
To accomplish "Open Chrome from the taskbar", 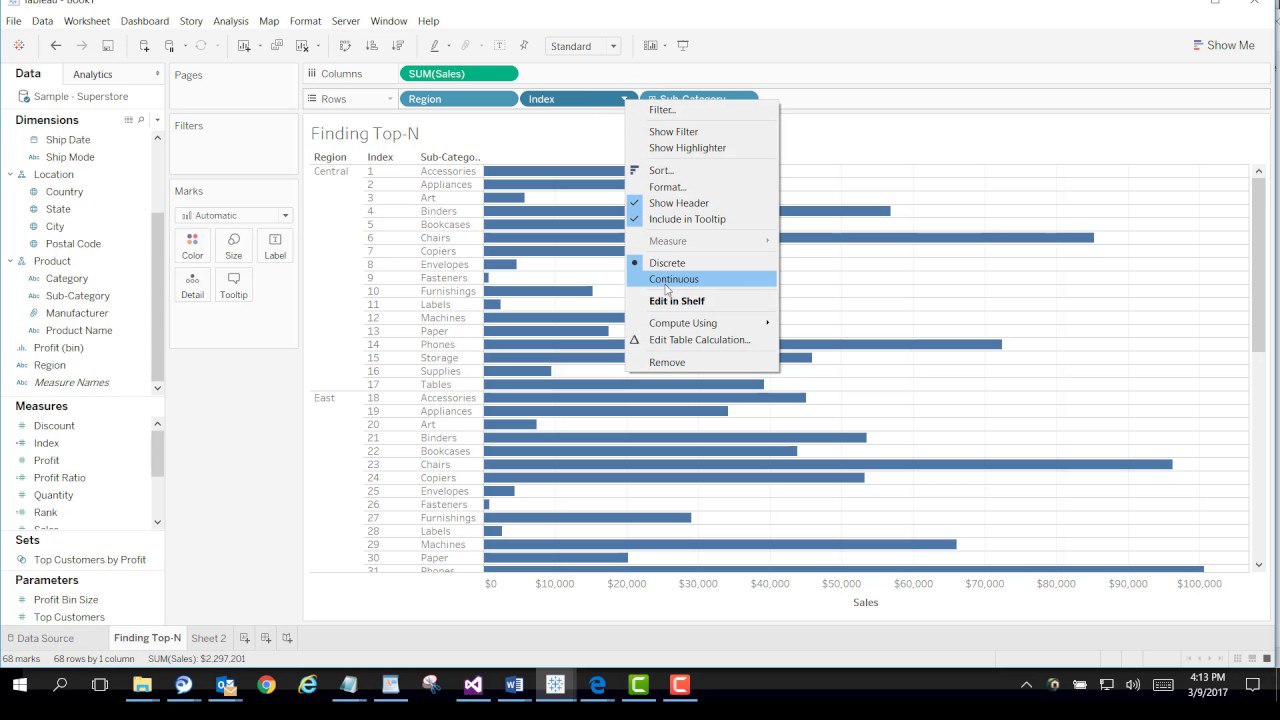I will click(x=266, y=685).
